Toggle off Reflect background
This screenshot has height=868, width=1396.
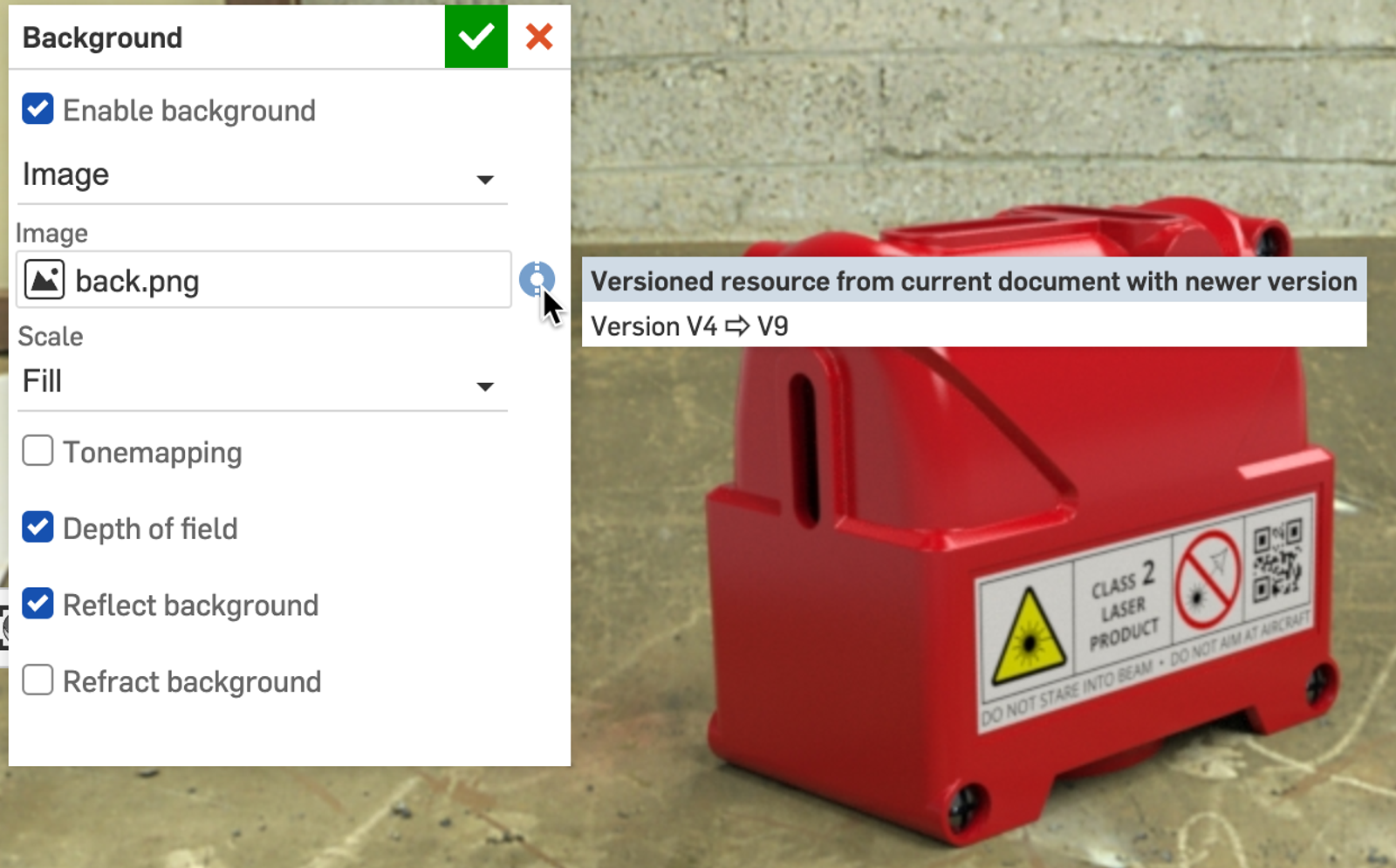point(38,604)
